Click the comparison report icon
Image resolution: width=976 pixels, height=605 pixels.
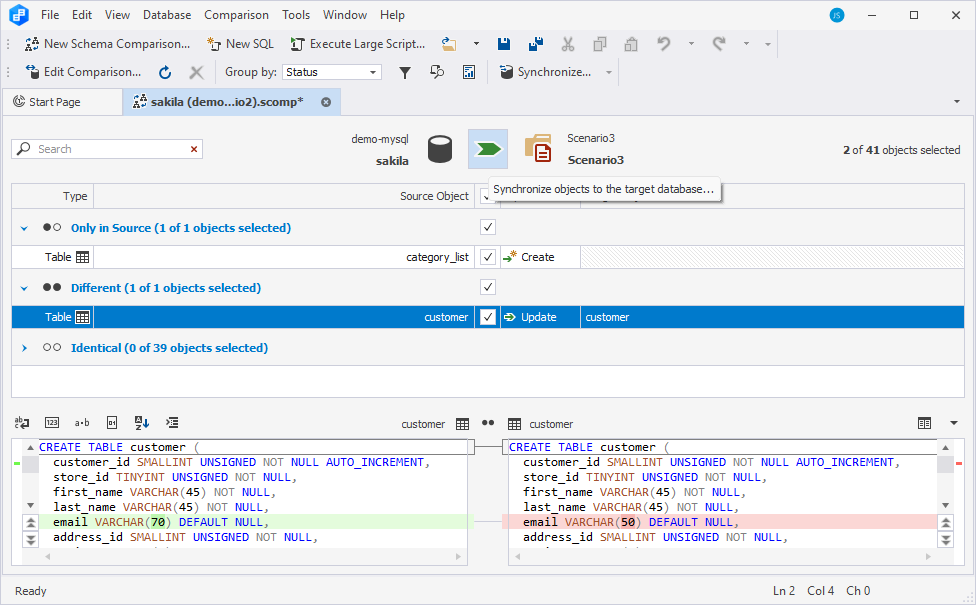(469, 72)
